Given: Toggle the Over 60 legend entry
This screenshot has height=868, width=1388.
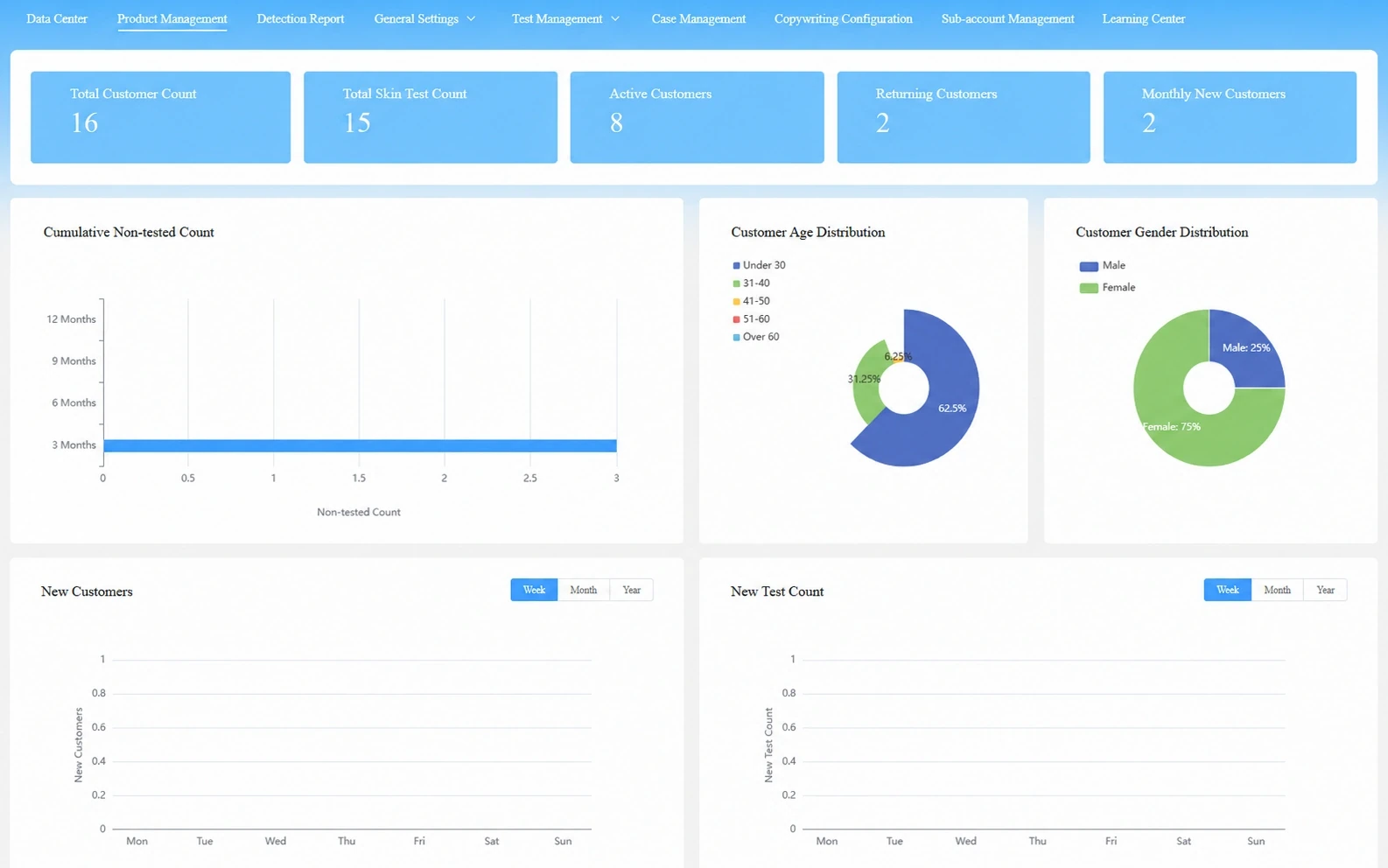Looking at the screenshot, I should coord(755,337).
